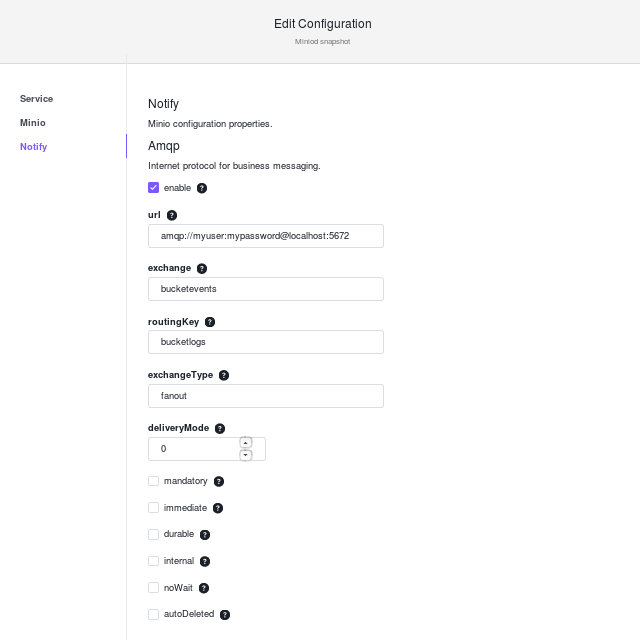Click the amqp url input field

266,236
